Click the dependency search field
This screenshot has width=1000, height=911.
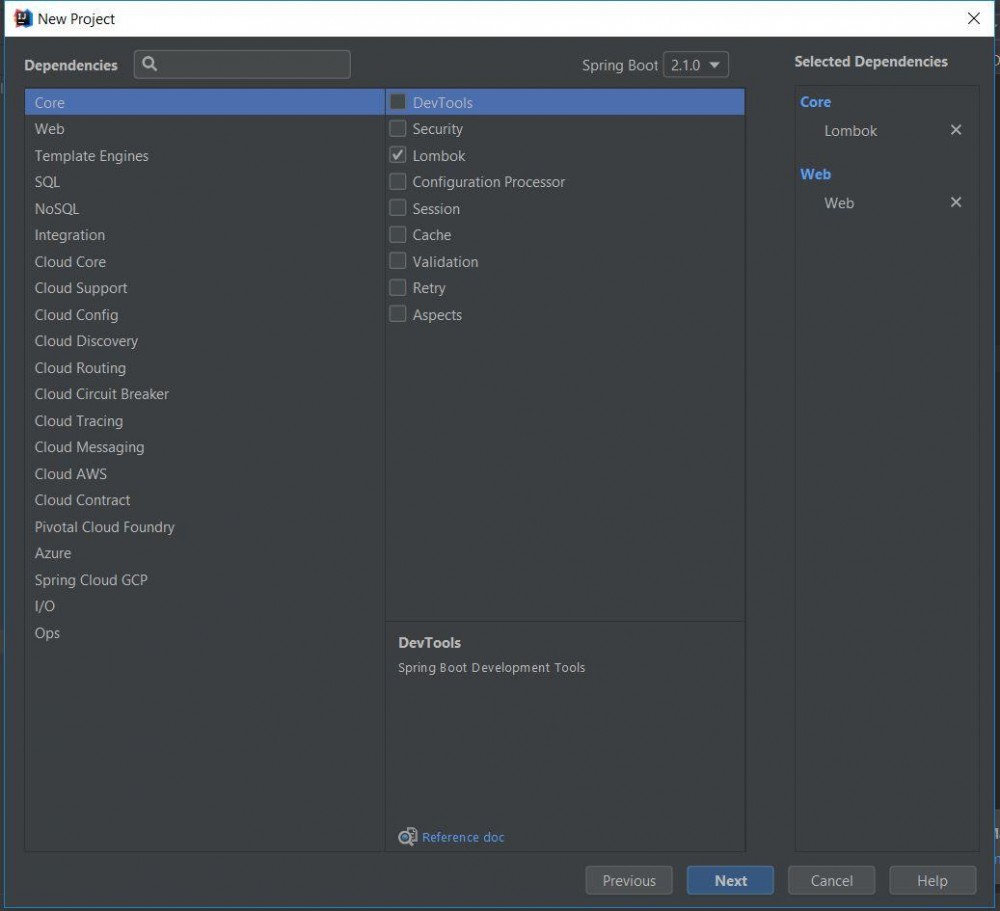[x=250, y=64]
